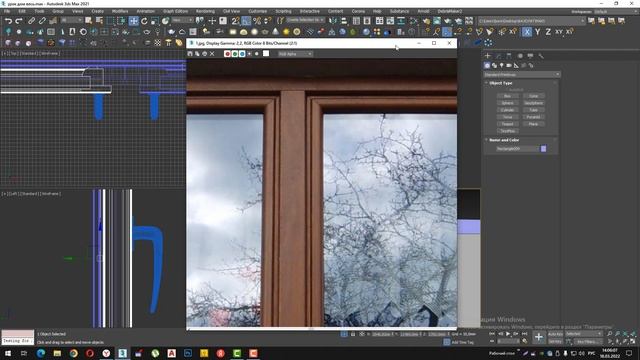The width and height of the screenshot is (640, 360).
Task: Click the Undo arrow in main toolbar
Action: (8, 20)
